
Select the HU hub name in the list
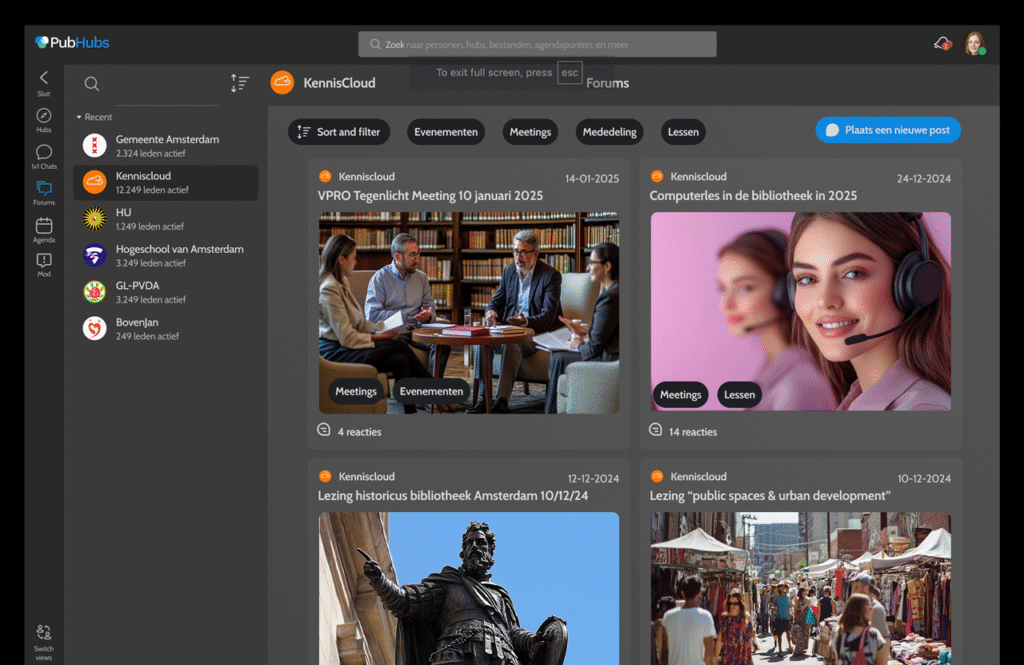point(123,212)
